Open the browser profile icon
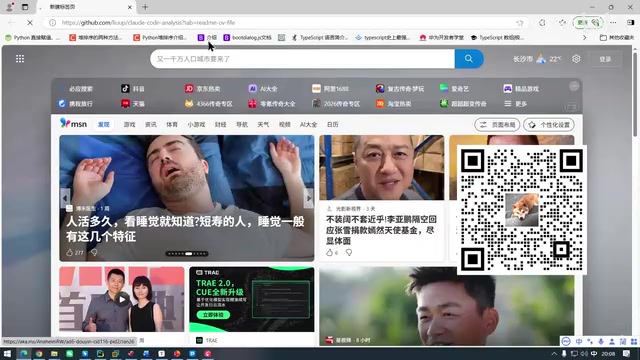 coord(10,7)
